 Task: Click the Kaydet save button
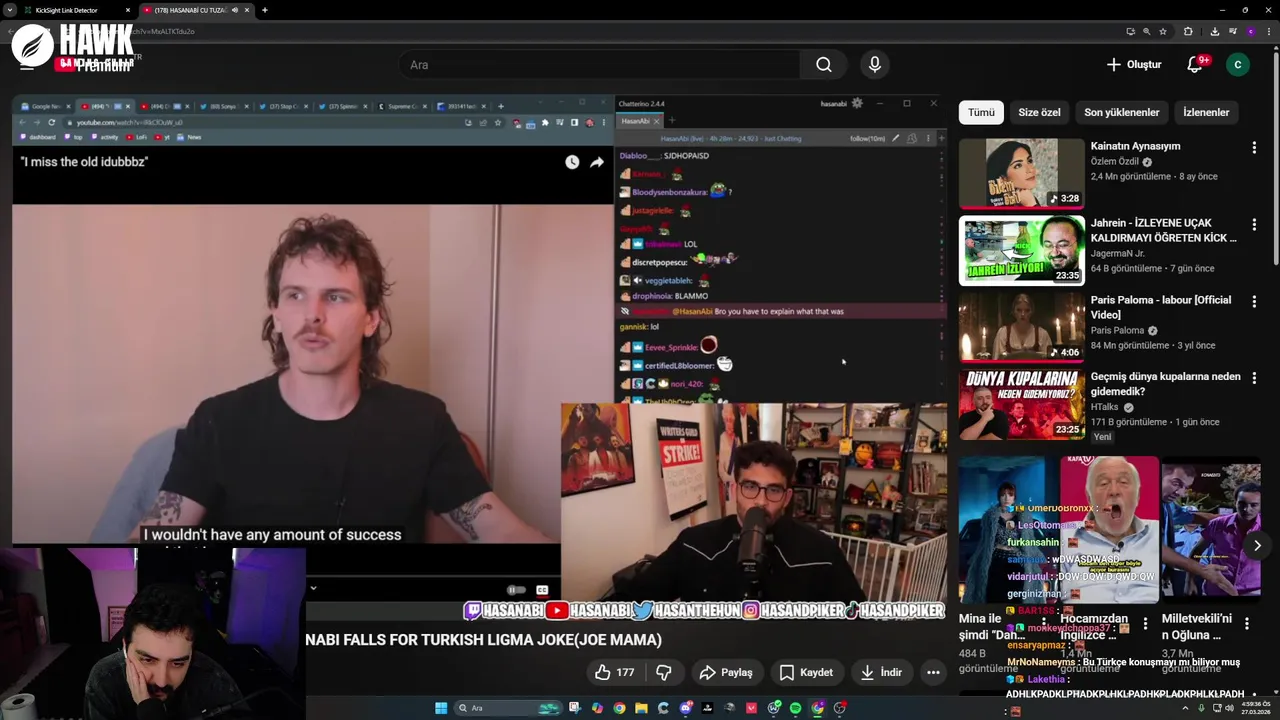point(806,673)
